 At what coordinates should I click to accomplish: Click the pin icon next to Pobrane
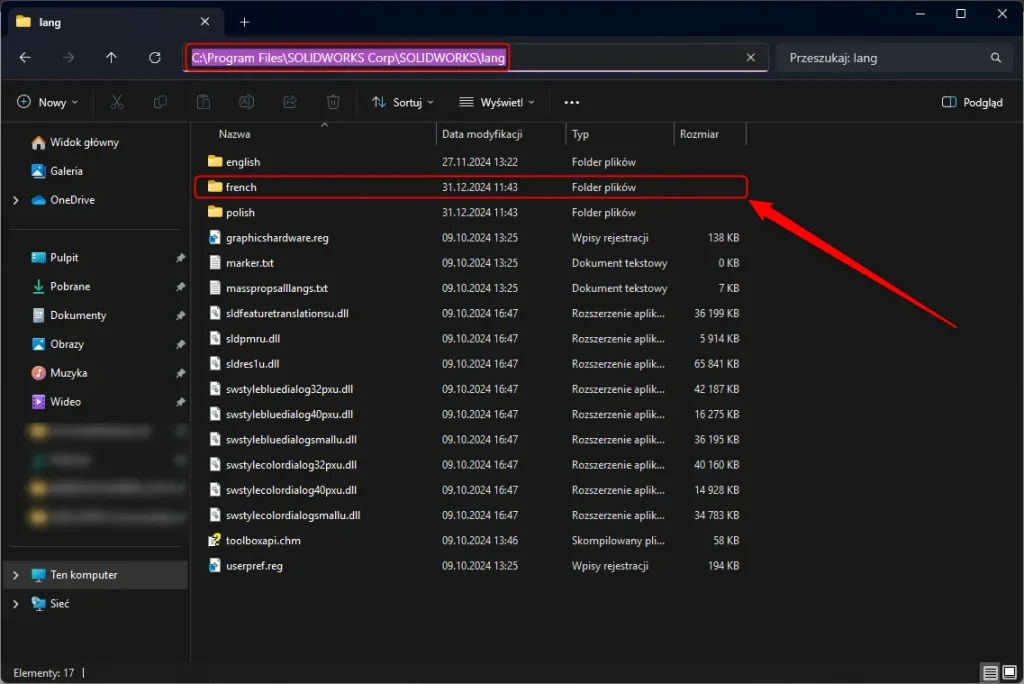(x=180, y=287)
